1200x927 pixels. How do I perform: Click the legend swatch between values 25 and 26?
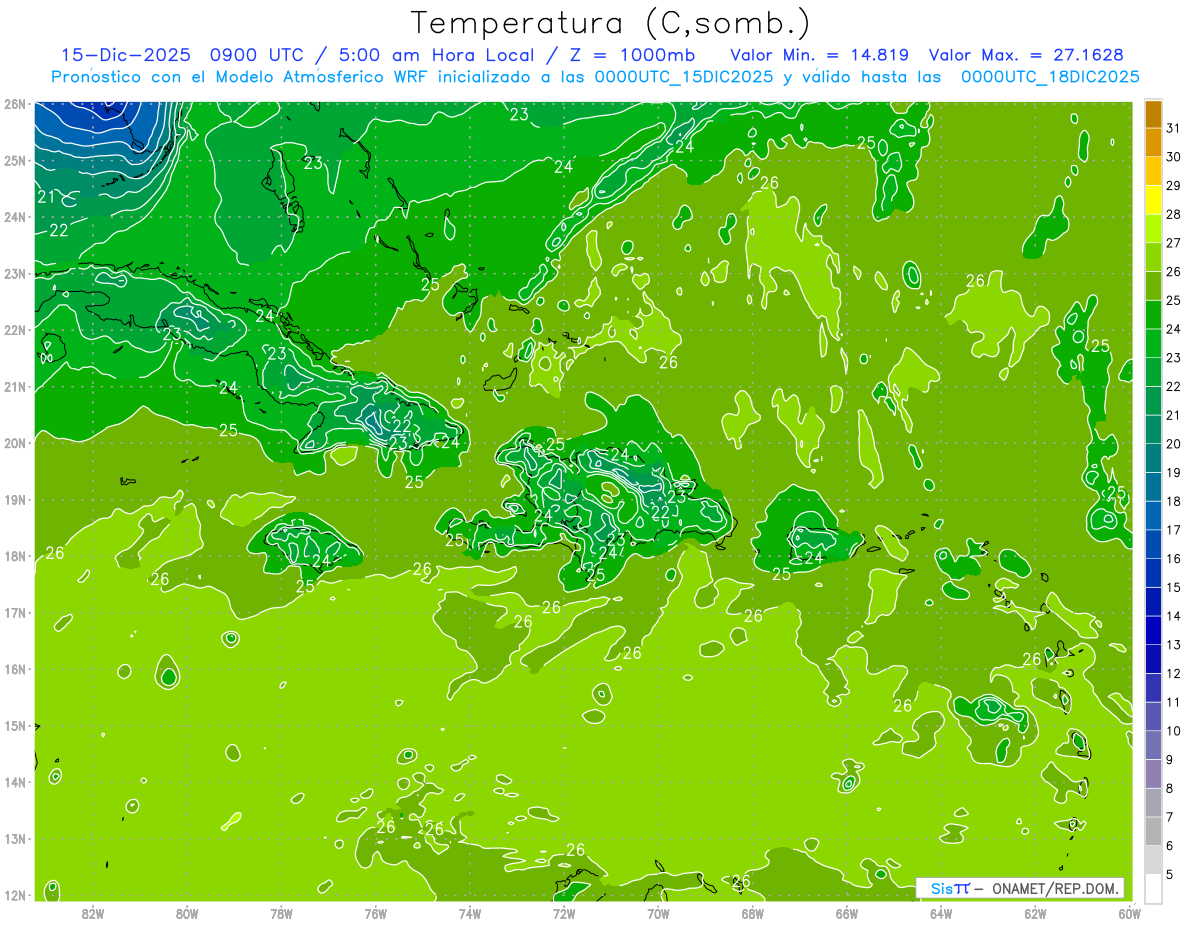pos(1154,286)
